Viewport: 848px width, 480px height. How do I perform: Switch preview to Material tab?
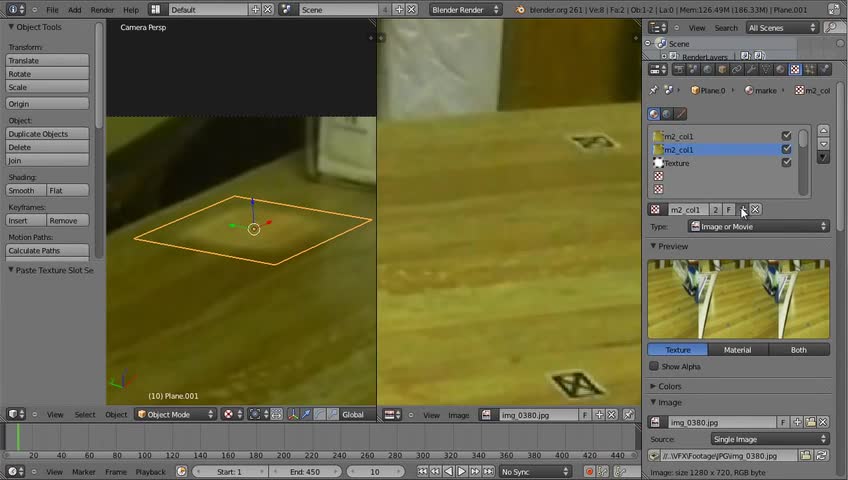coord(738,350)
